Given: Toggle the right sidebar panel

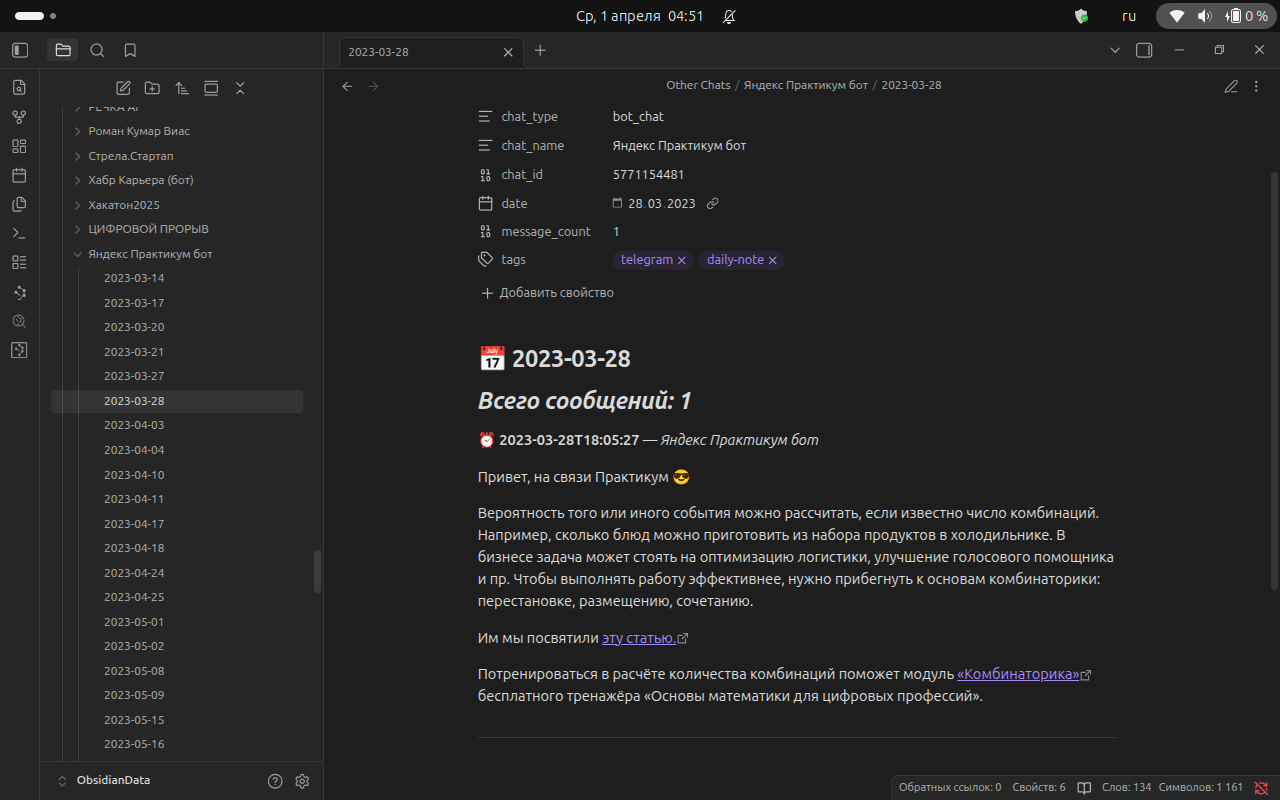Looking at the screenshot, I should pos(1144,50).
